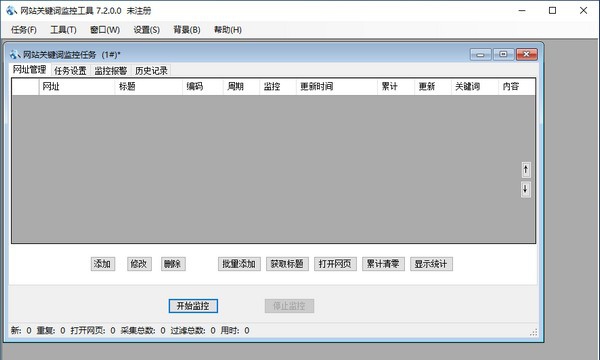Image resolution: width=600 pixels, height=360 pixels.
Task: Maximize the main application window
Action: [553, 11]
